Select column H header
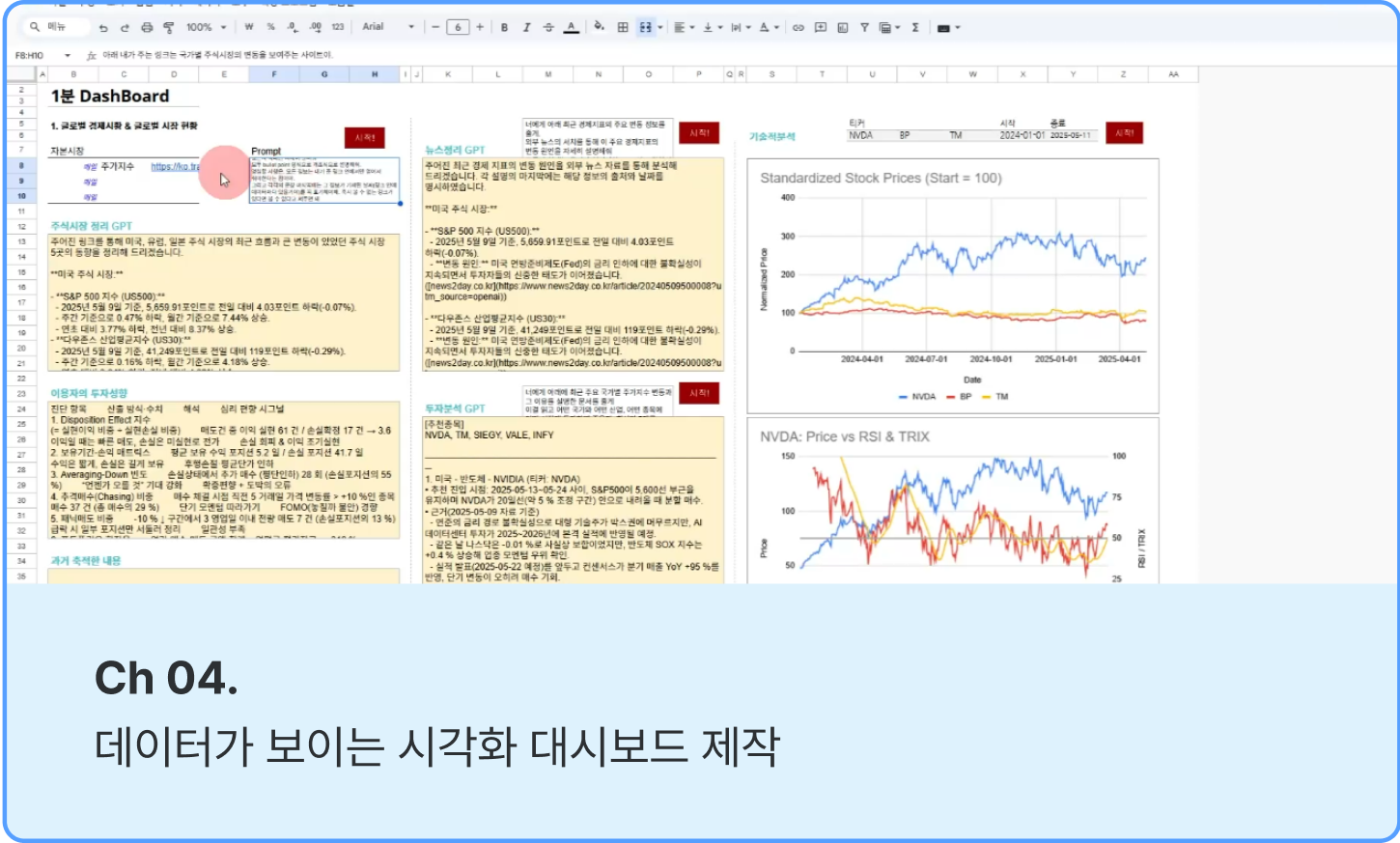This screenshot has height=843, width=1400. [x=375, y=74]
